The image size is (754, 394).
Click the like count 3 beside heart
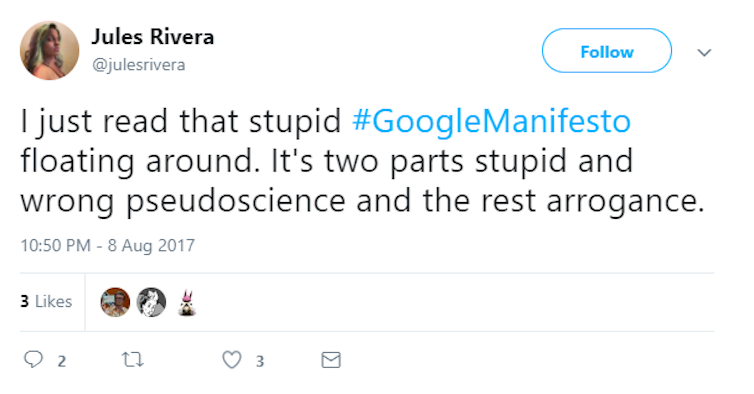260,361
